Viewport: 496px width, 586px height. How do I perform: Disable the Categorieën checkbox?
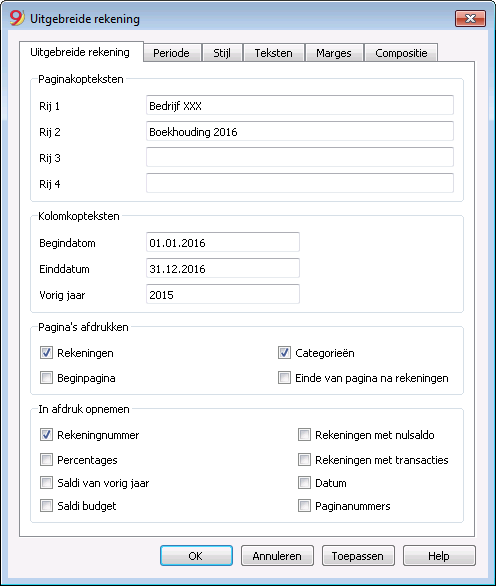pos(284,353)
